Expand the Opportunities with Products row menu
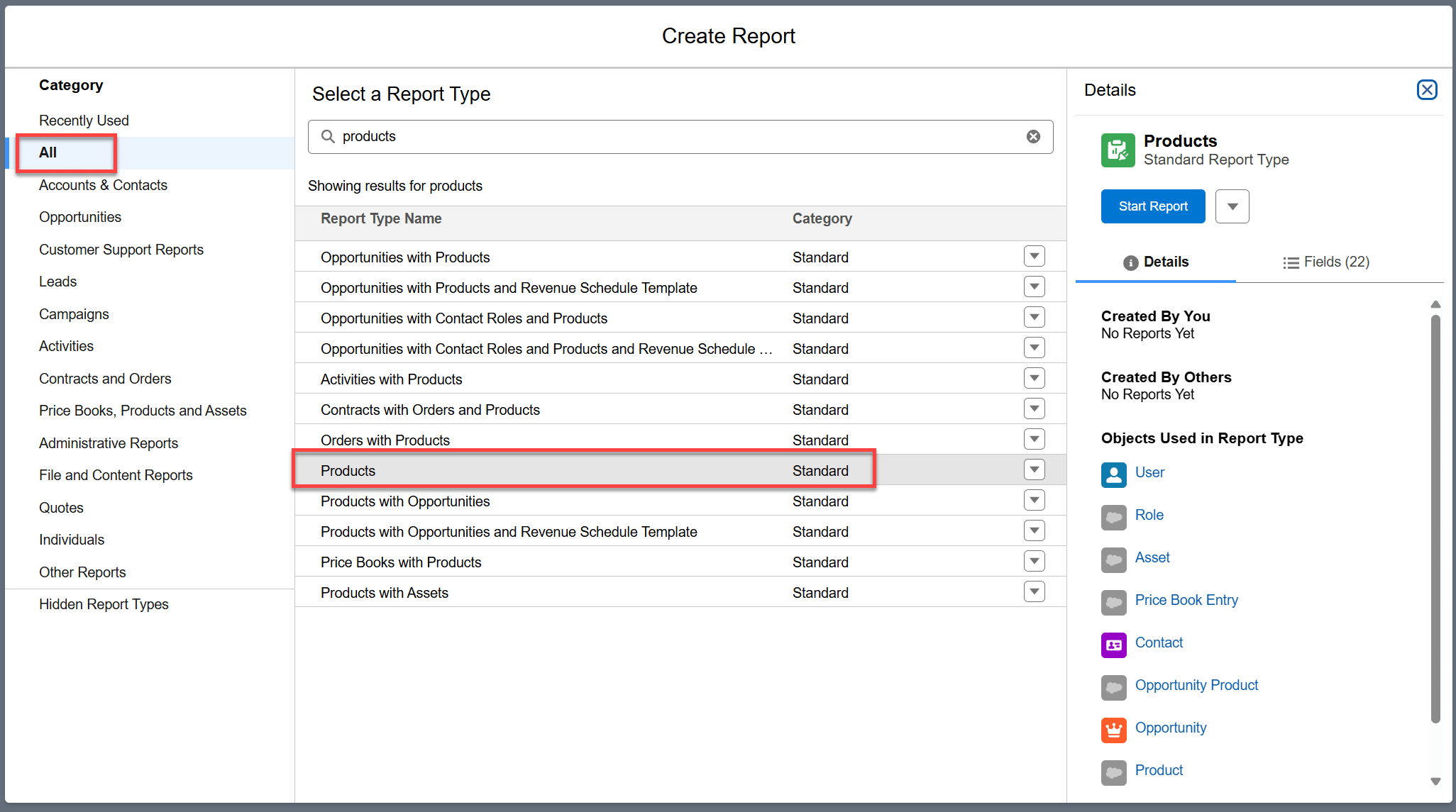The image size is (1456, 812). (x=1034, y=257)
